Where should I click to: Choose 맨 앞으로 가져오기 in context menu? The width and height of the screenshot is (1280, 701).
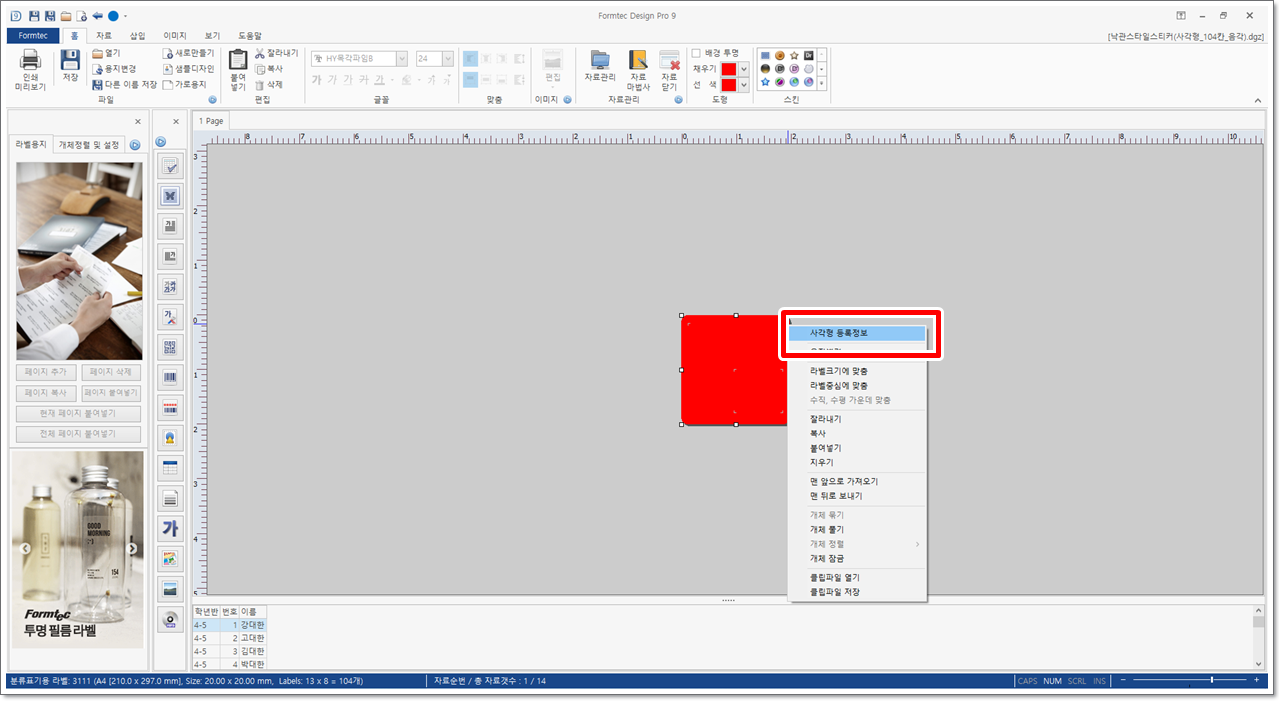click(857, 481)
